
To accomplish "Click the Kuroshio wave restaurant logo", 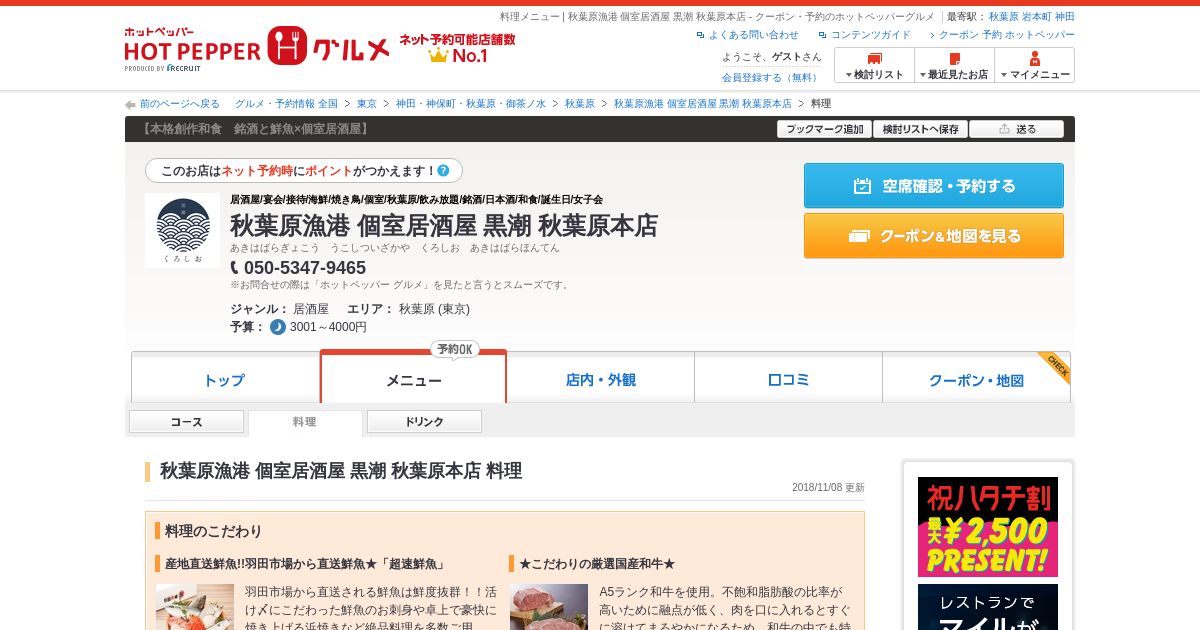I will [182, 230].
